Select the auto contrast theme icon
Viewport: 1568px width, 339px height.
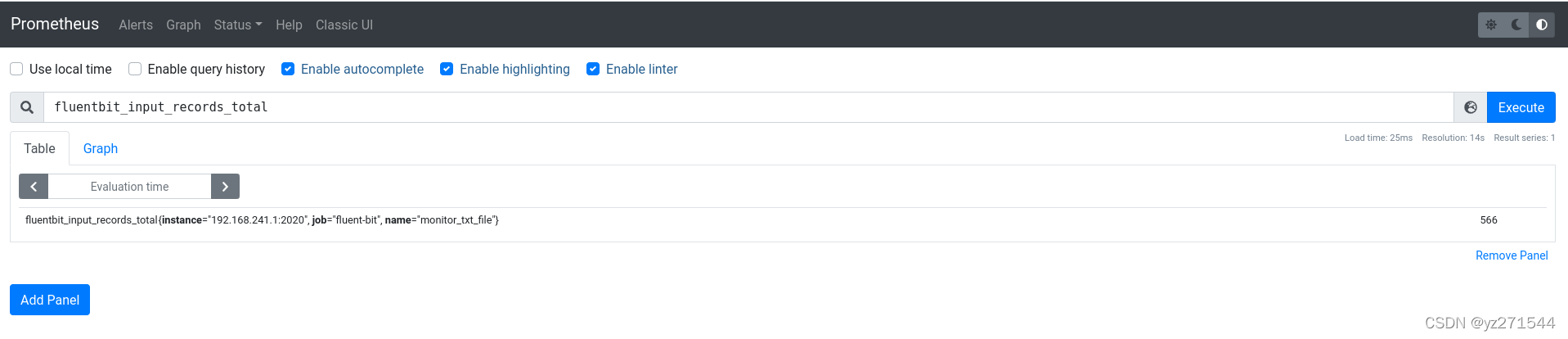(x=1542, y=25)
